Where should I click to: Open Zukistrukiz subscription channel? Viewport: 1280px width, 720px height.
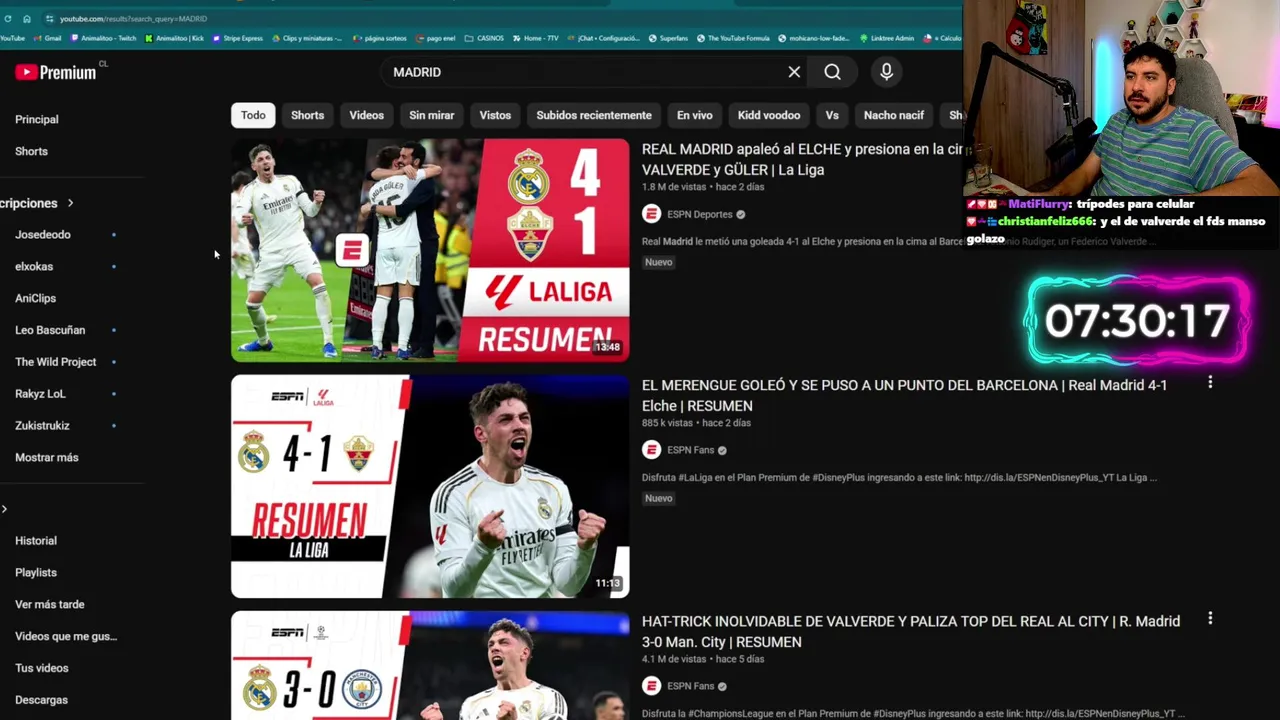[42, 426]
